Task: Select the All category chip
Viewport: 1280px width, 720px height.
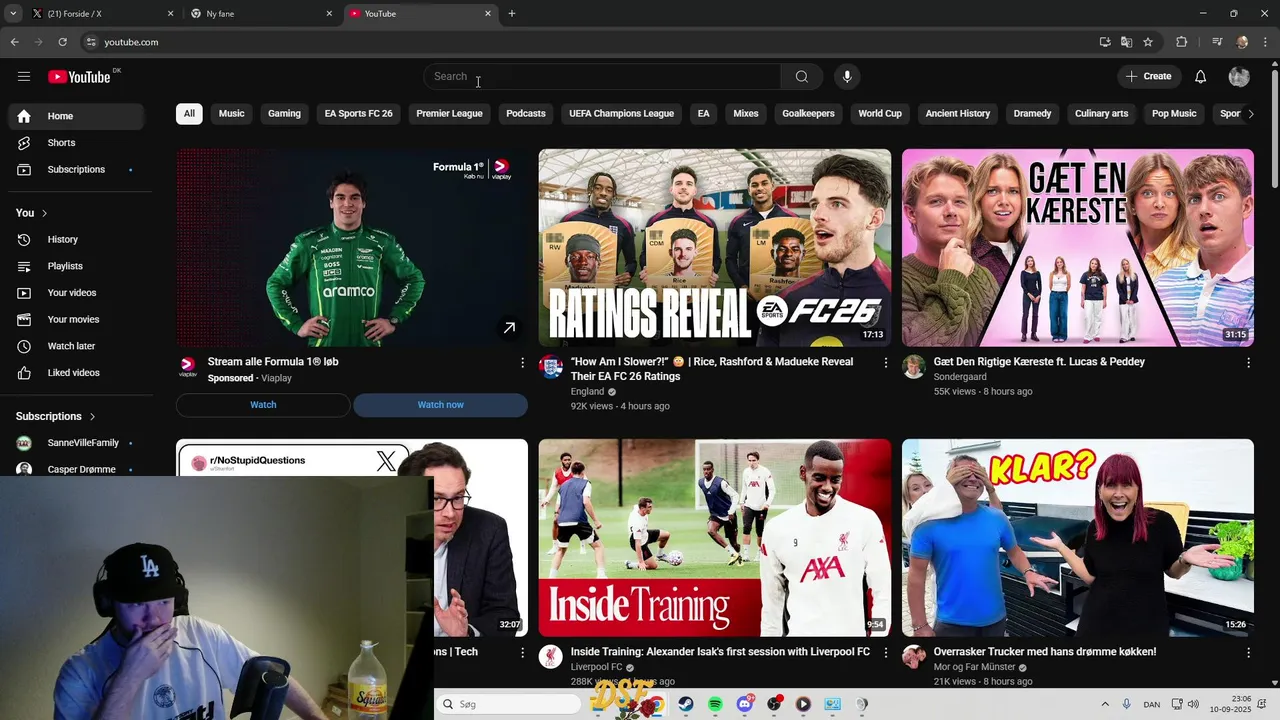Action: click(x=189, y=114)
